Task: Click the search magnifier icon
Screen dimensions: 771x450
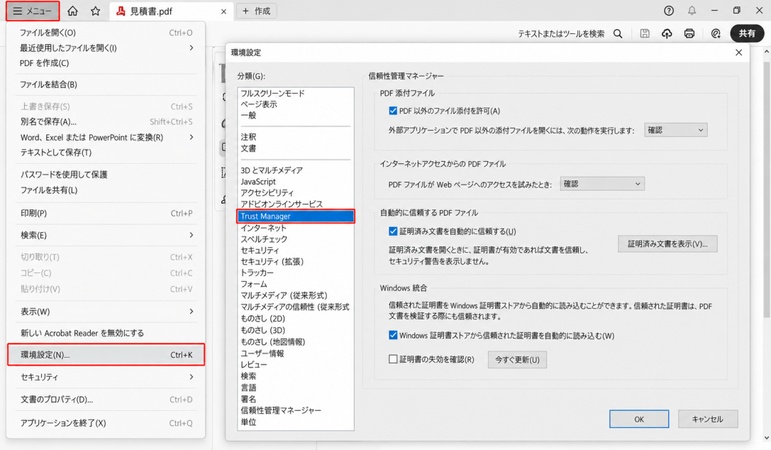Action: pyautogui.click(x=618, y=33)
